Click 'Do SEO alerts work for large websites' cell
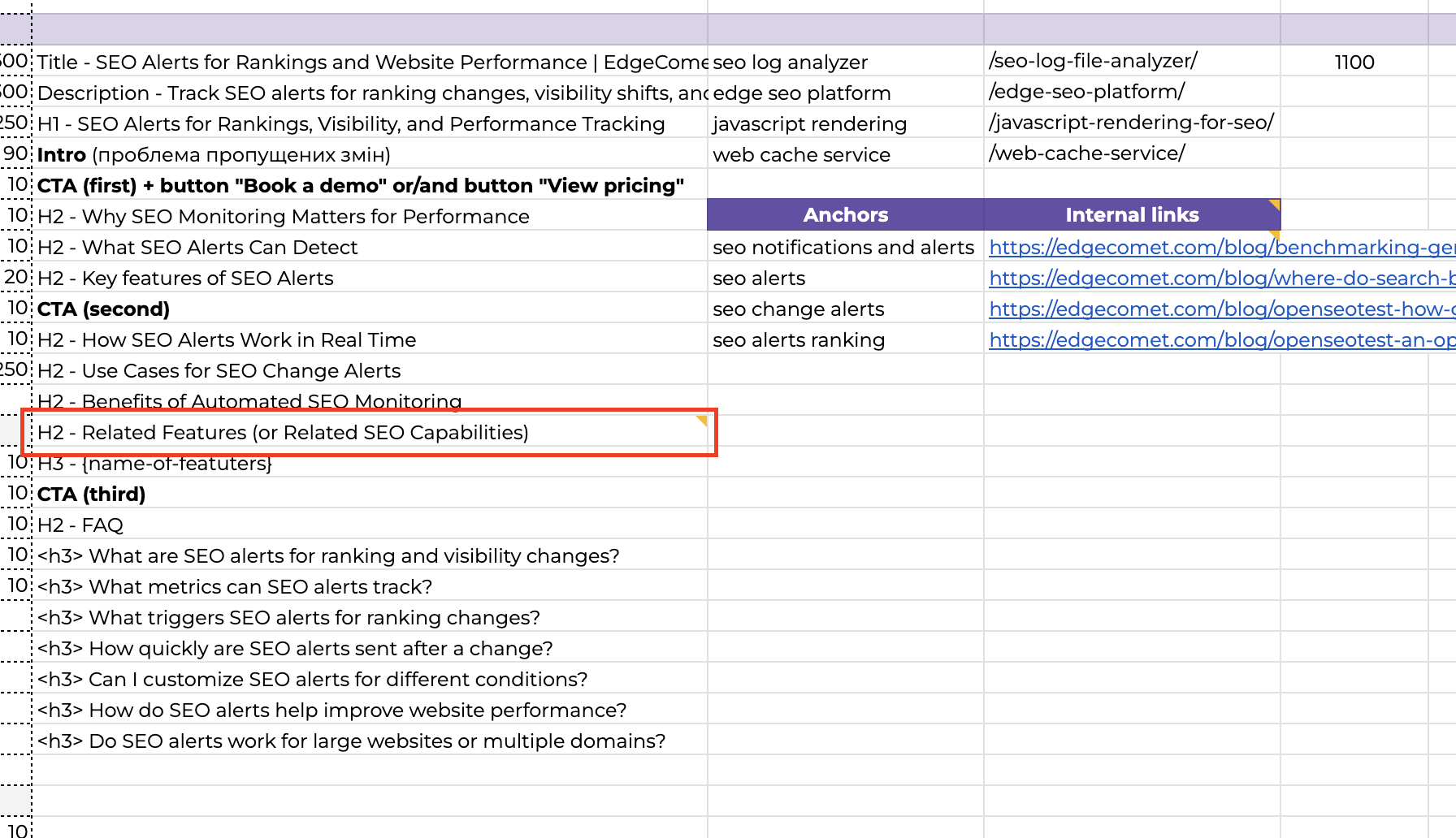Viewport: 1456px width, 838px height. (370, 741)
